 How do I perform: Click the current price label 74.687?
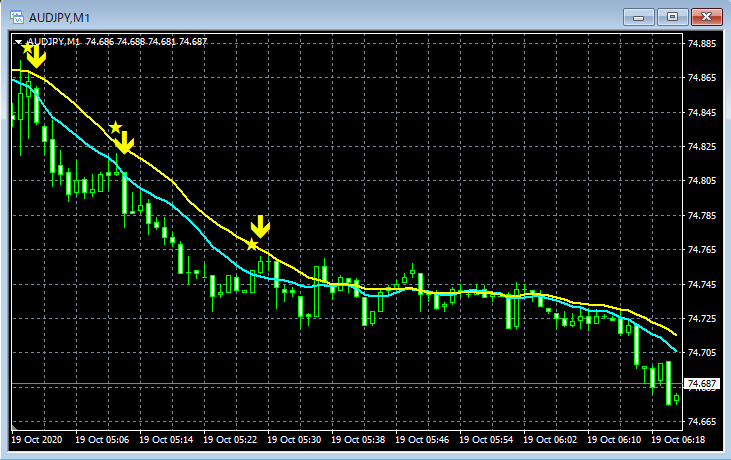click(701, 384)
